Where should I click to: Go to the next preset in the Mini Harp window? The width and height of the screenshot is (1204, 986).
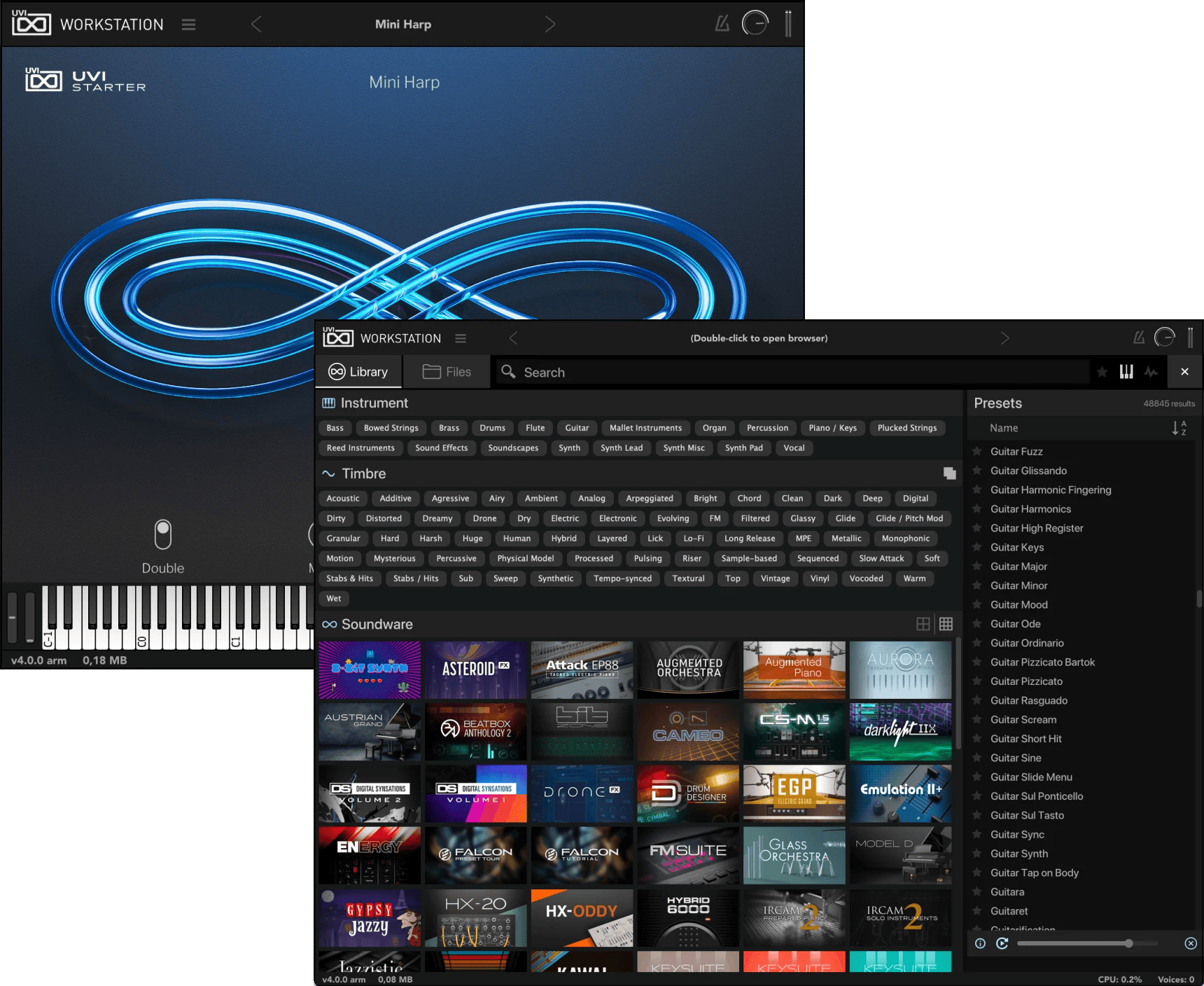(550, 25)
